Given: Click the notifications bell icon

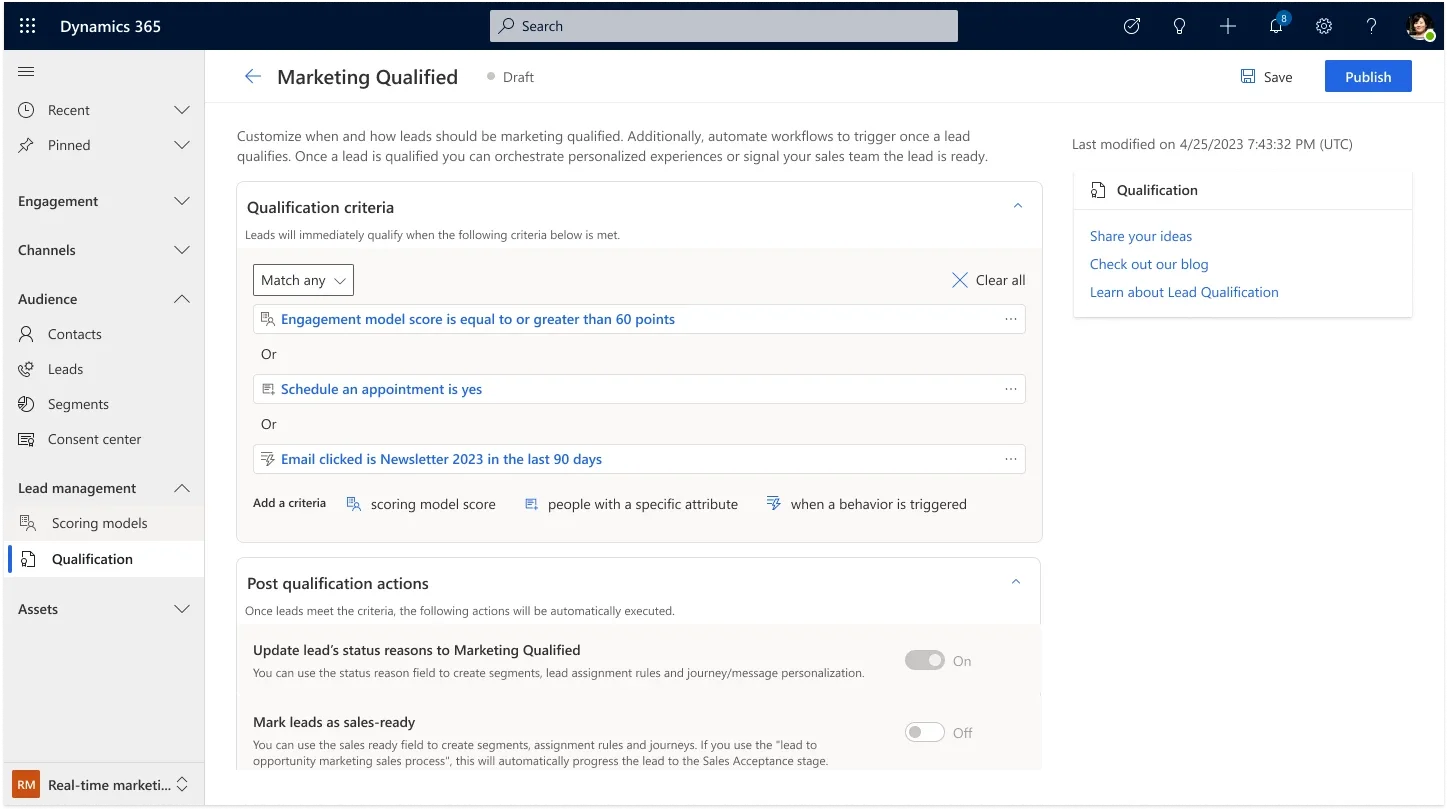Looking at the screenshot, I should pyautogui.click(x=1276, y=26).
